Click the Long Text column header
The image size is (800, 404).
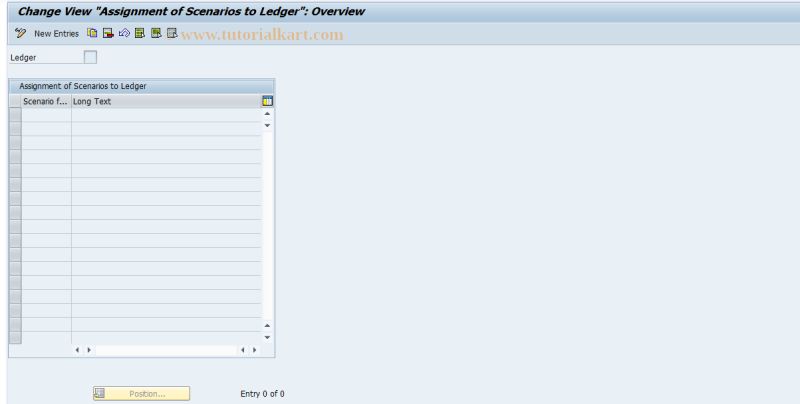[166, 101]
